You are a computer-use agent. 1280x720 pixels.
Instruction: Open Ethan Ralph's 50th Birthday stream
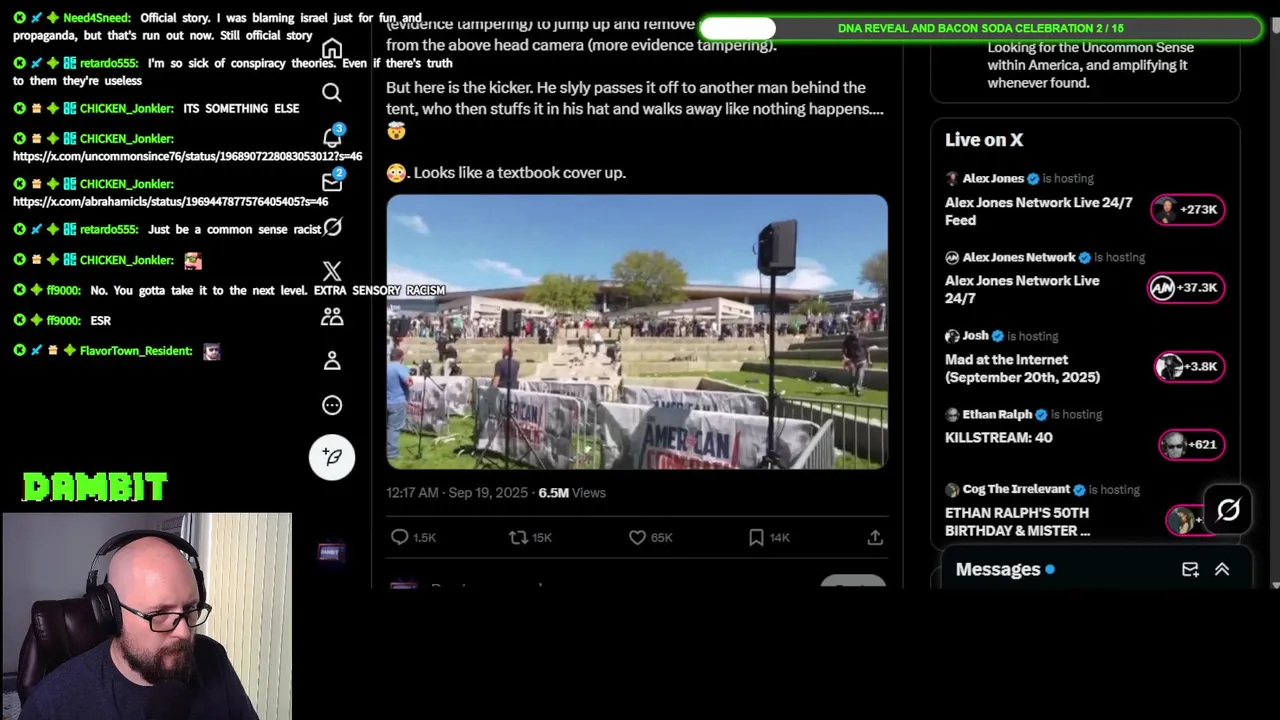pyautogui.click(x=1017, y=521)
